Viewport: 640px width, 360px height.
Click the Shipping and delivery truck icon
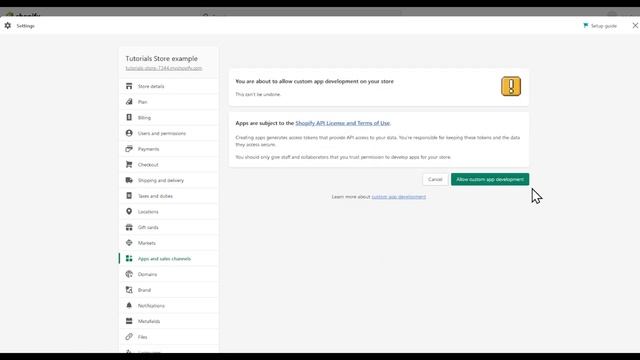[x=129, y=180]
